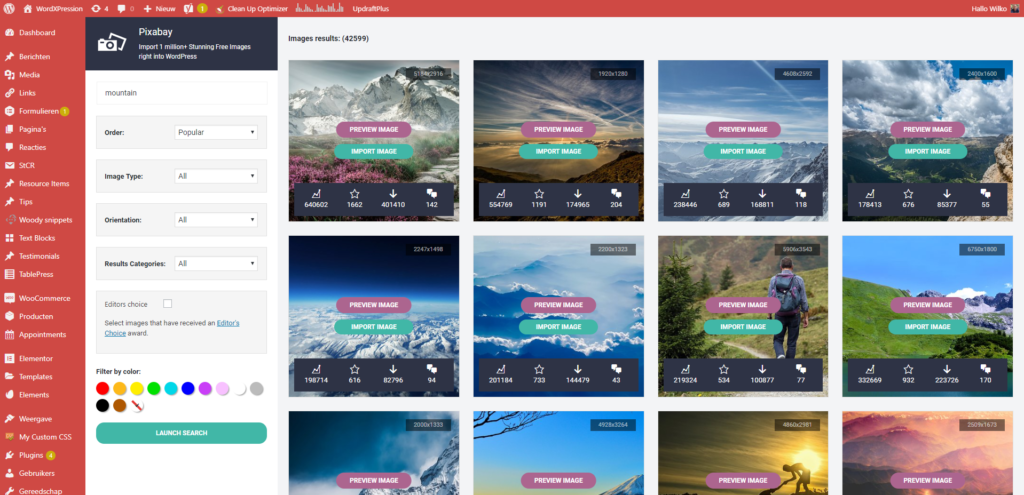Filter by grey color swatch
The width and height of the screenshot is (1024, 495).
pos(257,389)
